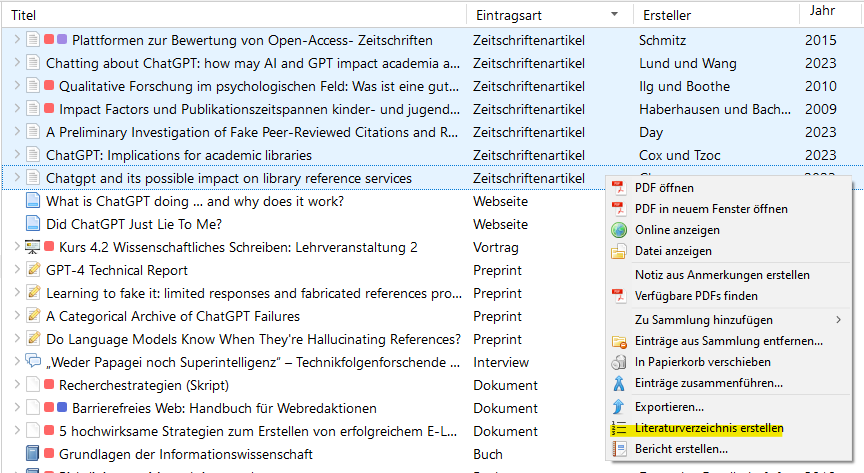864x473 pixels.
Task: Click the 'Buch' item type cell
Action: pos(488,454)
